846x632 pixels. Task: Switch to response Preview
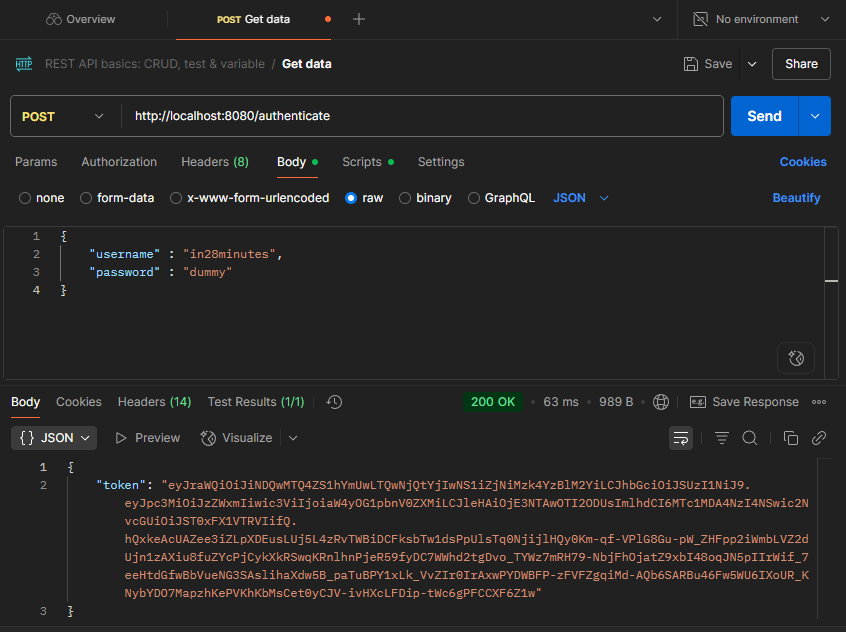(147, 438)
